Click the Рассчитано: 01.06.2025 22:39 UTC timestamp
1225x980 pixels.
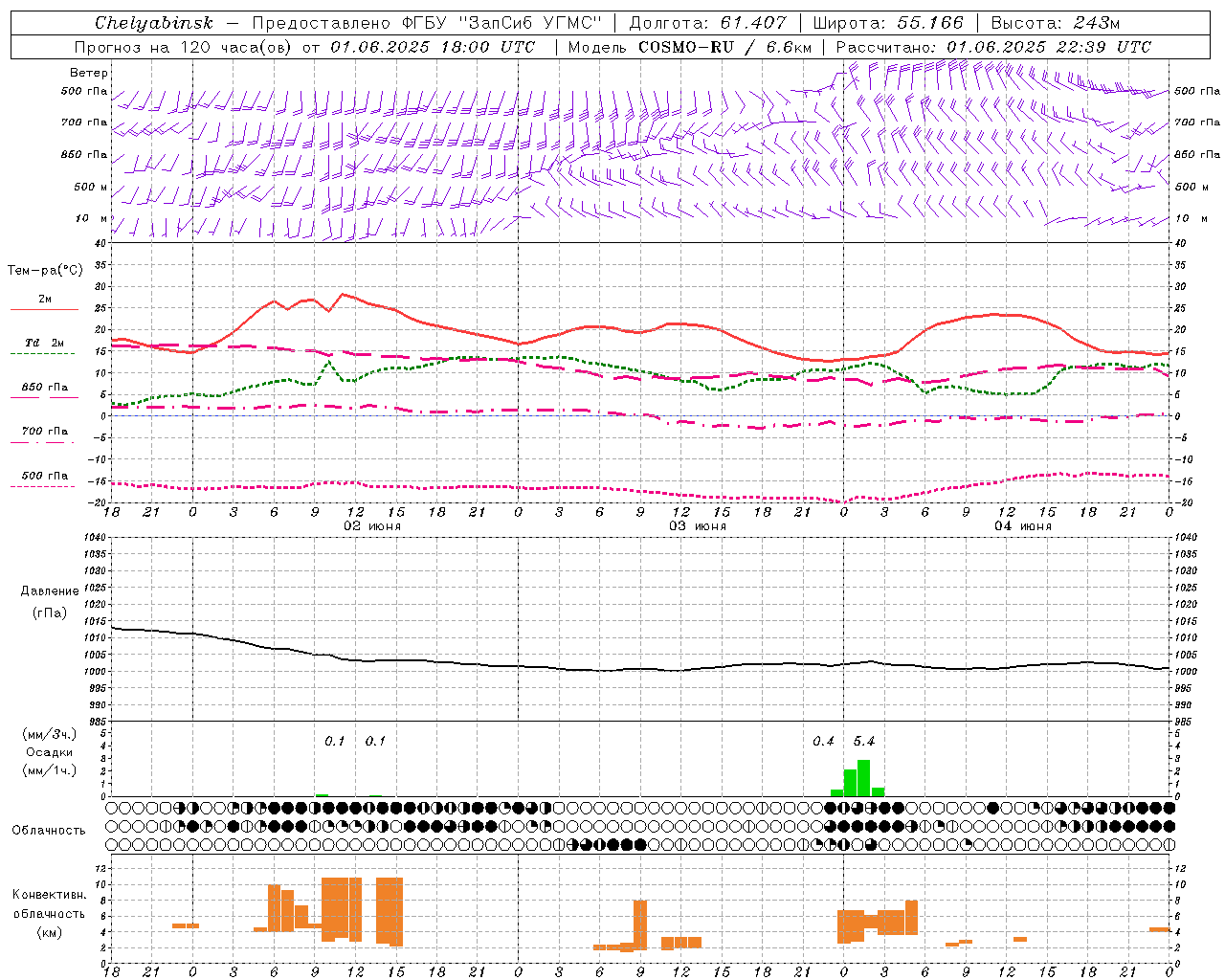[993, 47]
